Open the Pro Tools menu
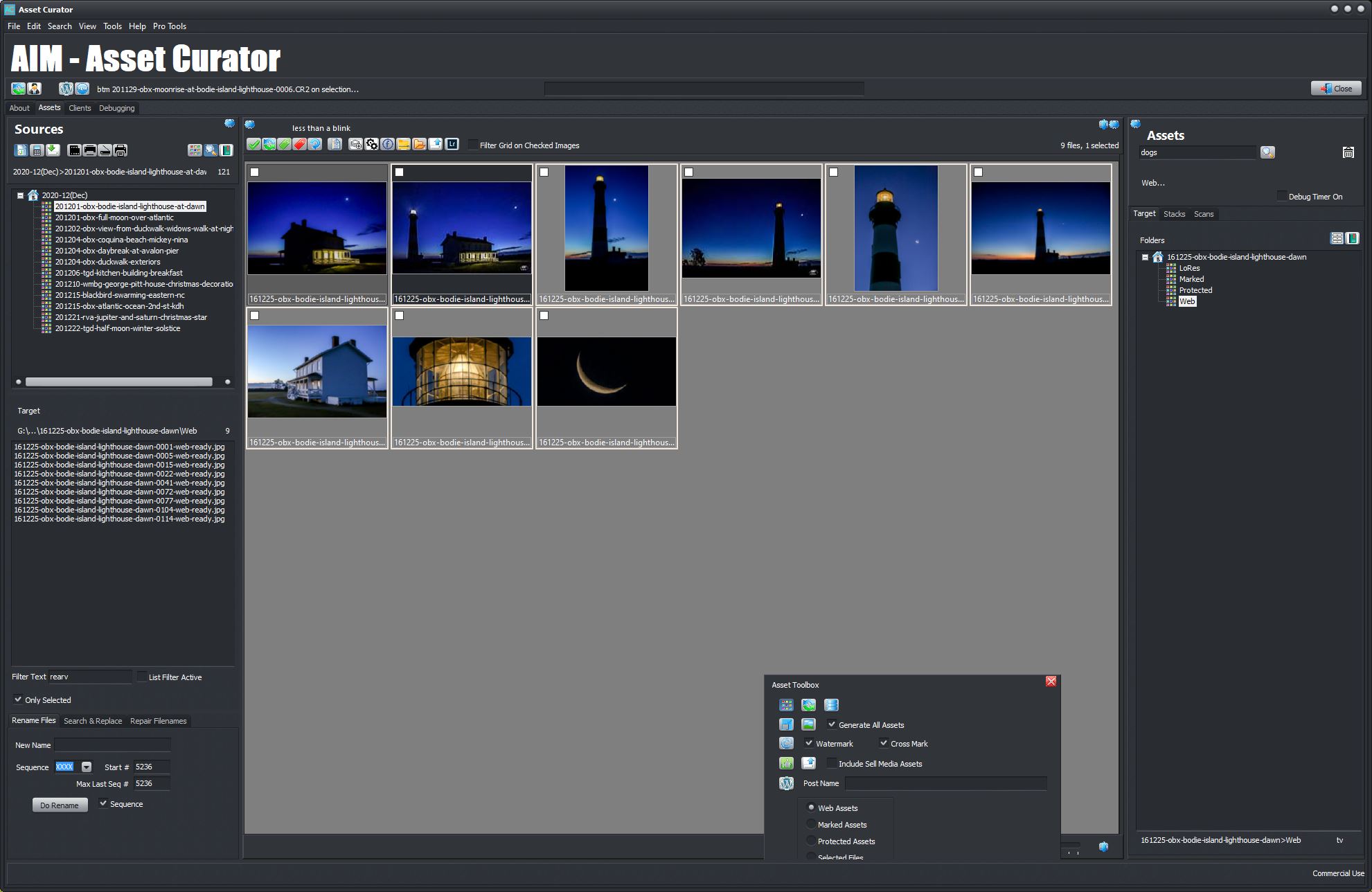The image size is (1372, 892). (x=169, y=26)
